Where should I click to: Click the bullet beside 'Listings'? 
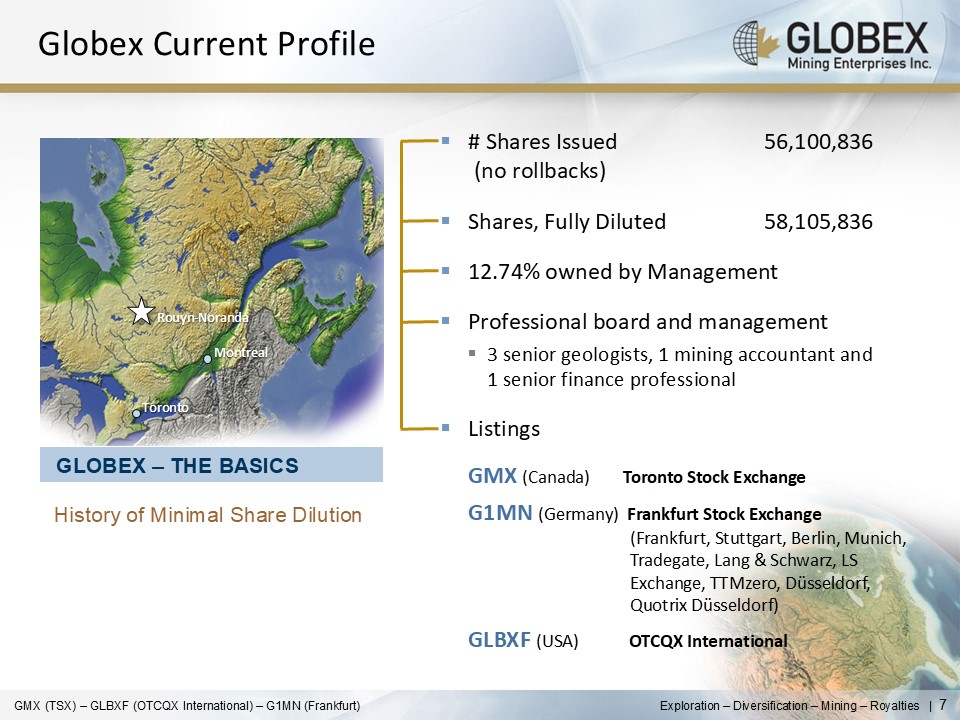(446, 429)
